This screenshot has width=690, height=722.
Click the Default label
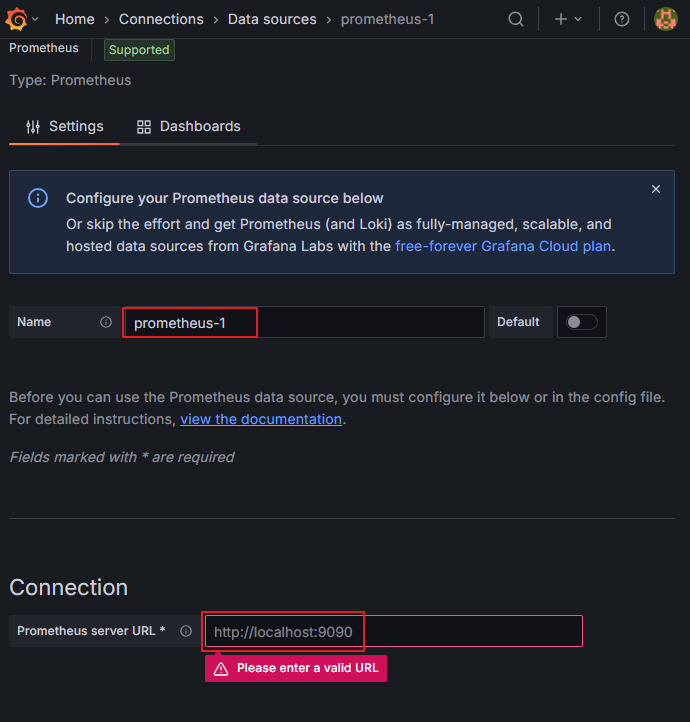pos(518,322)
